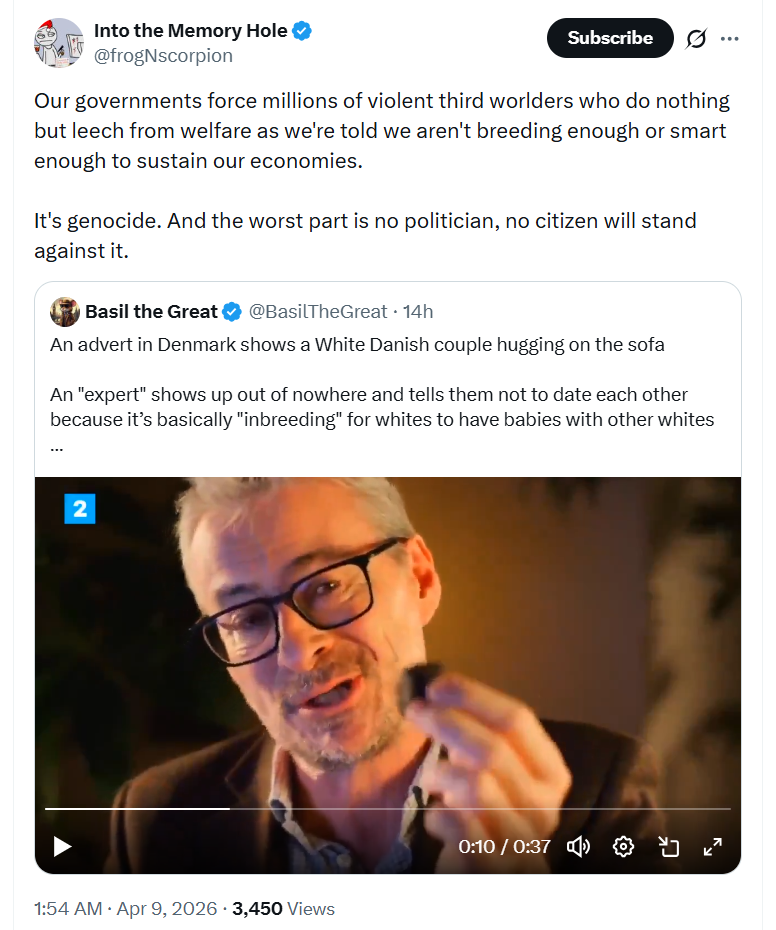
Task: Toggle picture-in-picture mode icon
Action: (x=669, y=846)
